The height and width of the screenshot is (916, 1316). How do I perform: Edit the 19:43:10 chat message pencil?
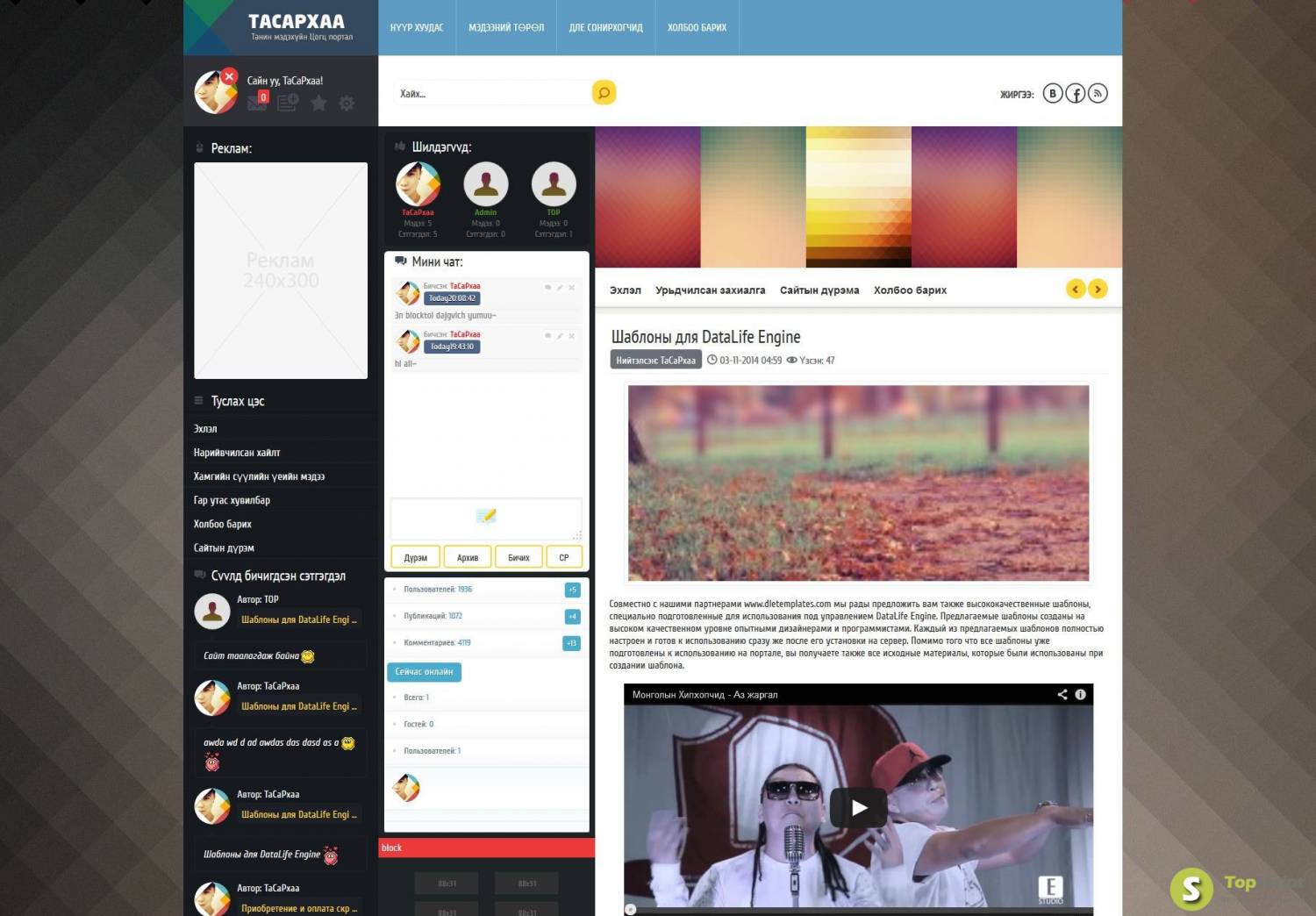560,335
